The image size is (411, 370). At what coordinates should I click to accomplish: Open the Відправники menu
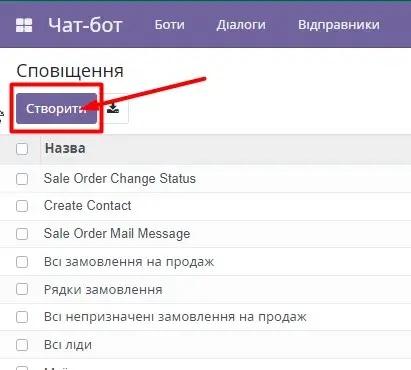tap(339, 25)
